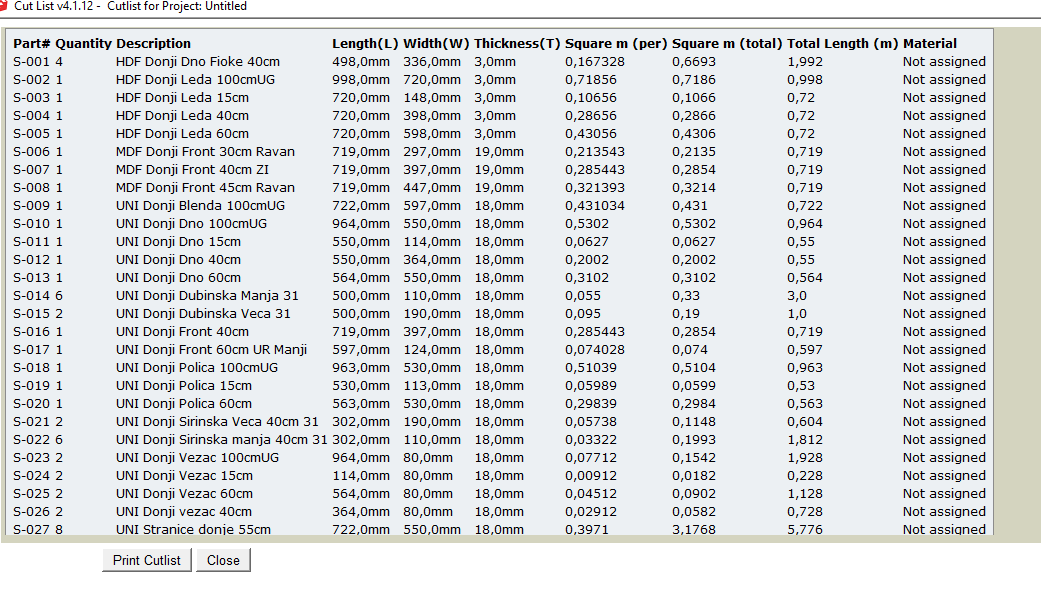Click 'UNI Donji Vezac 15cm' description
Screen dimensions: 1041x589
pos(185,475)
